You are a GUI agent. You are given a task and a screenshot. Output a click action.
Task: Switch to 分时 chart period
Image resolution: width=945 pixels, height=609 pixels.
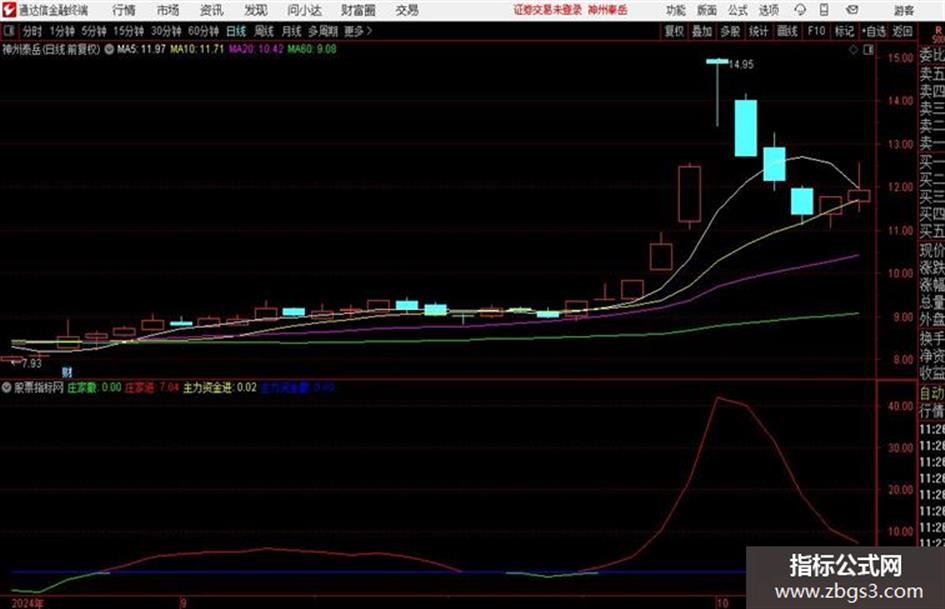coord(33,31)
